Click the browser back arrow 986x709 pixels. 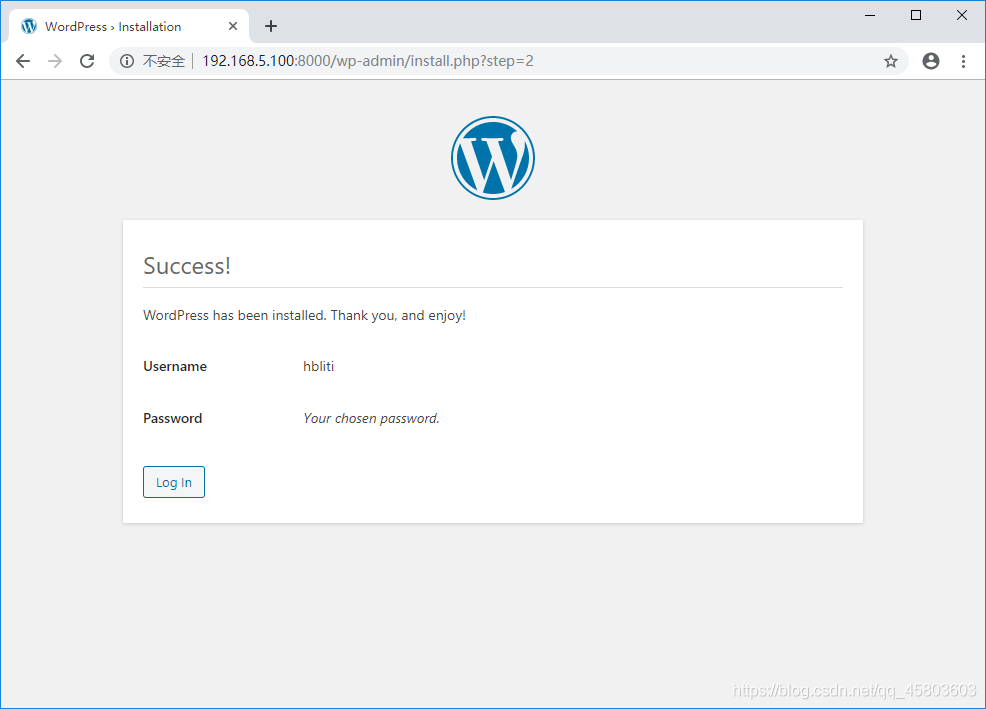23,61
